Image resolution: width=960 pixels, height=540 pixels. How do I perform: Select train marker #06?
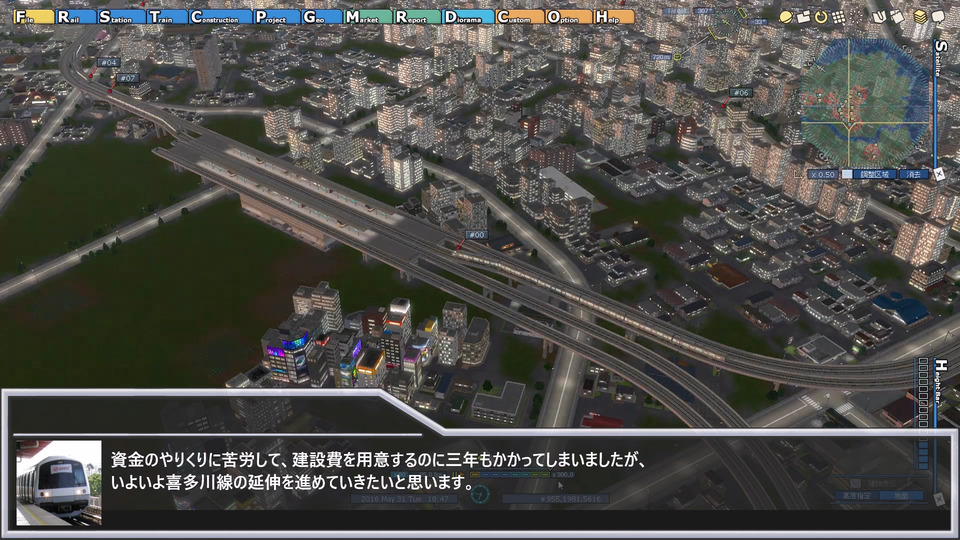(740, 93)
